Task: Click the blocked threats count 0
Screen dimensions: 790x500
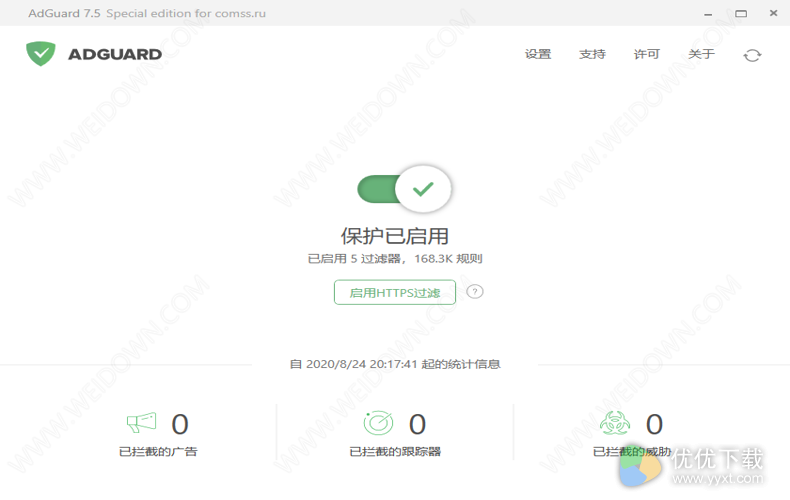Action: coord(654,424)
